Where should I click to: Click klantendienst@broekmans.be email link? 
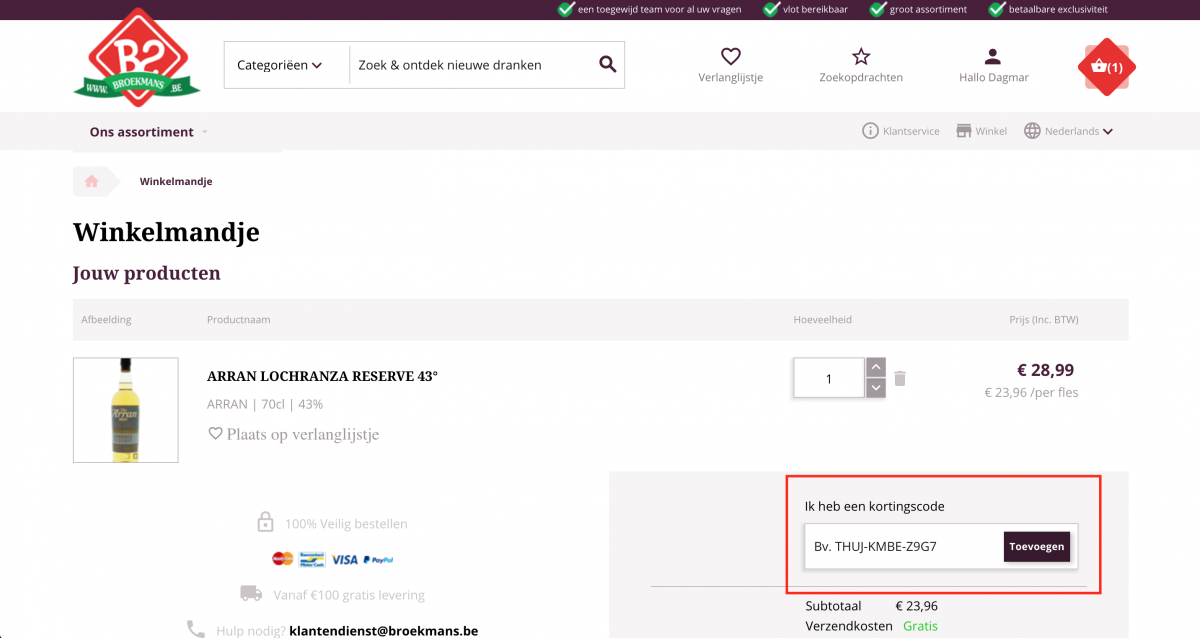[x=384, y=631]
